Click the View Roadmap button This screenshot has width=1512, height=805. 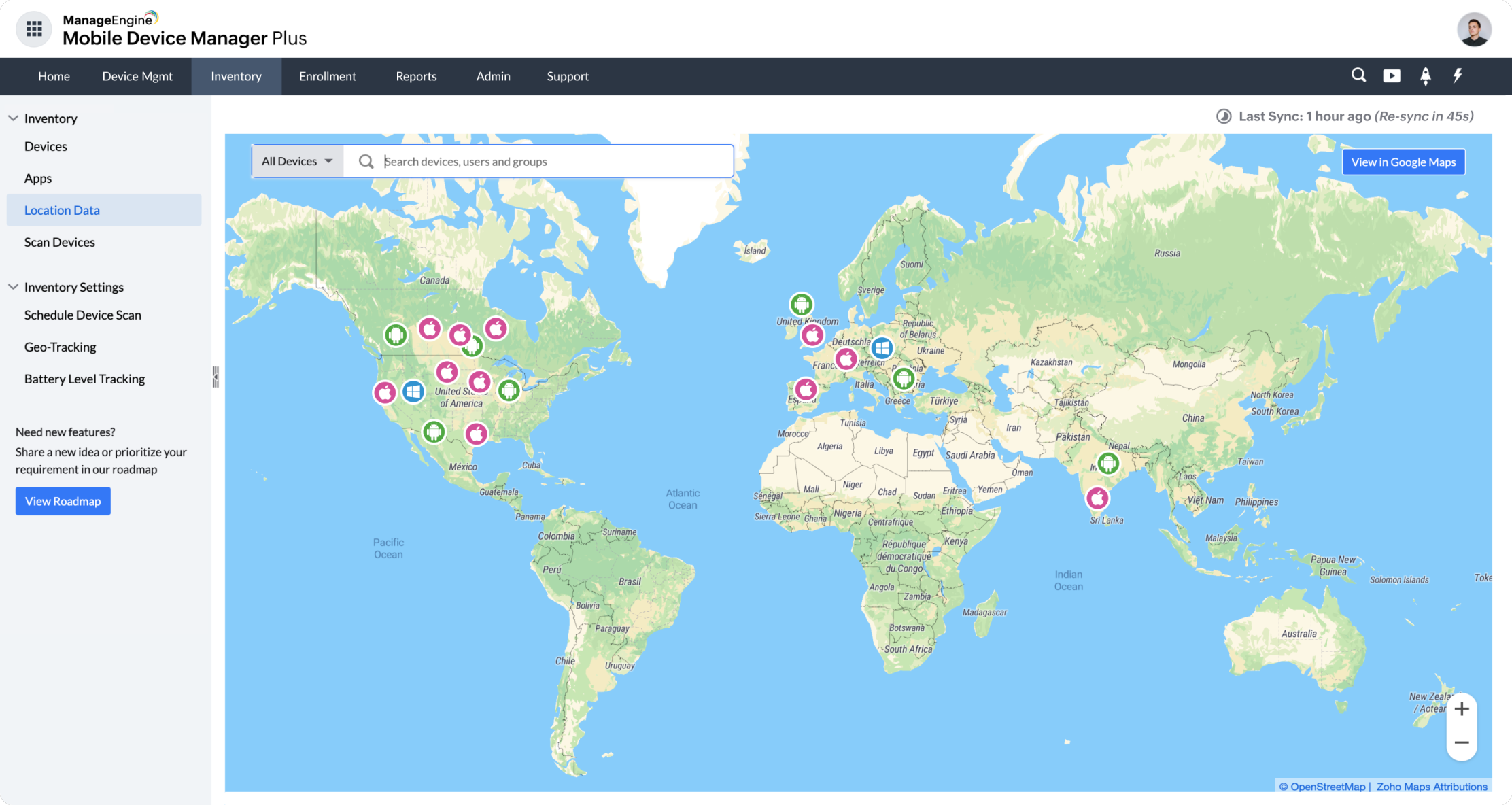pyautogui.click(x=63, y=501)
